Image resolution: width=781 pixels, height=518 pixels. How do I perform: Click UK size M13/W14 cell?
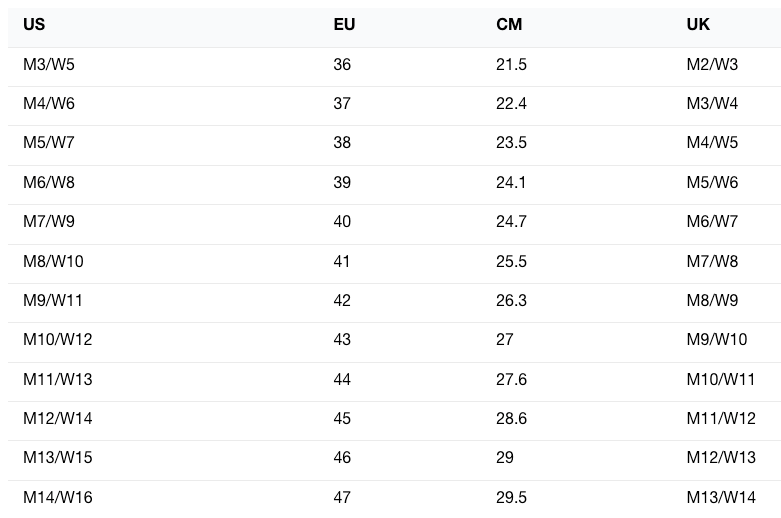coord(721,497)
